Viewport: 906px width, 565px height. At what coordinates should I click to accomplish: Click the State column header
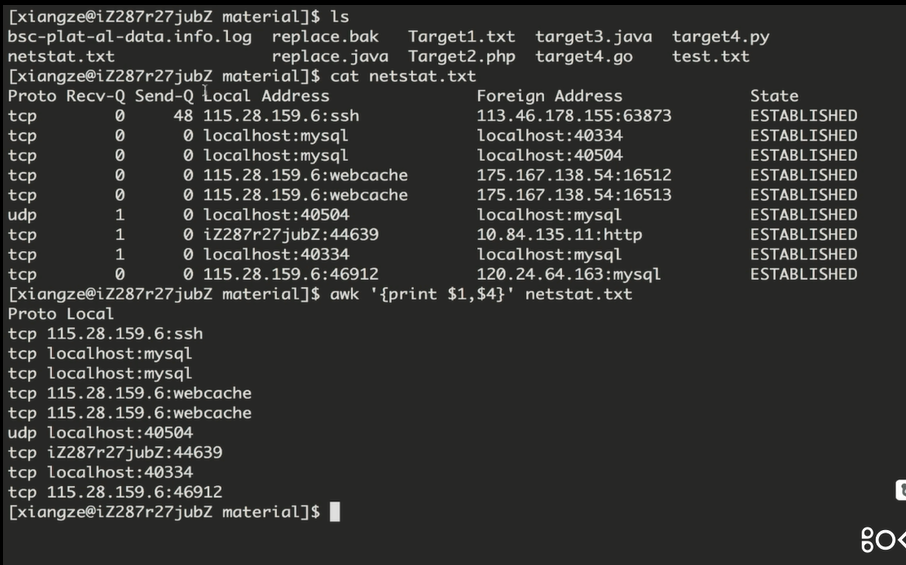[x=775, y=96]
